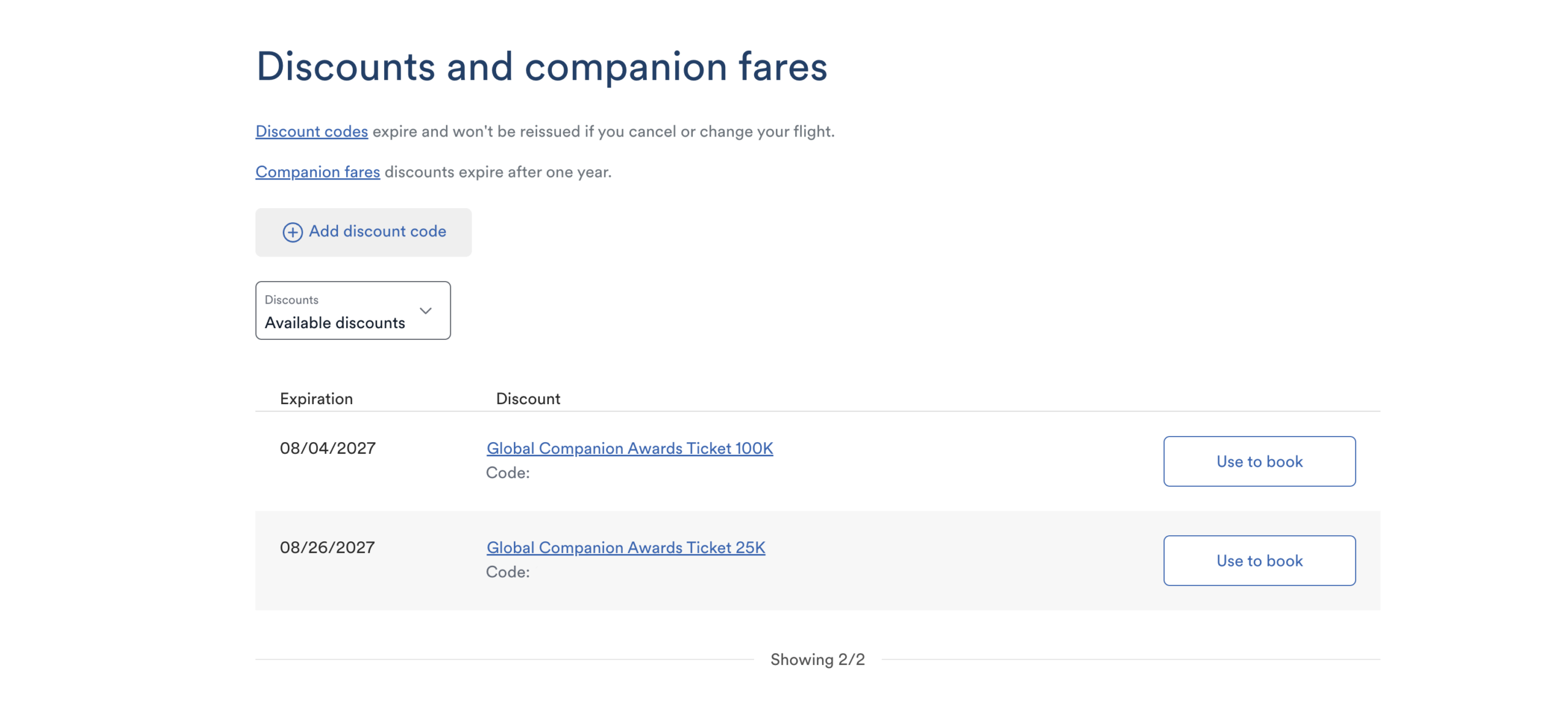The image size is (1568, 706).
Task: Open Global Companion Awards Ticket 100K link
Action: [x=630, y=448]
